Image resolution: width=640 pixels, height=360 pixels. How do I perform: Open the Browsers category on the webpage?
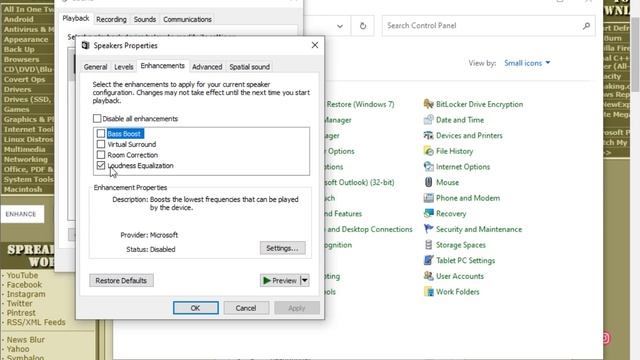(21, 59)
